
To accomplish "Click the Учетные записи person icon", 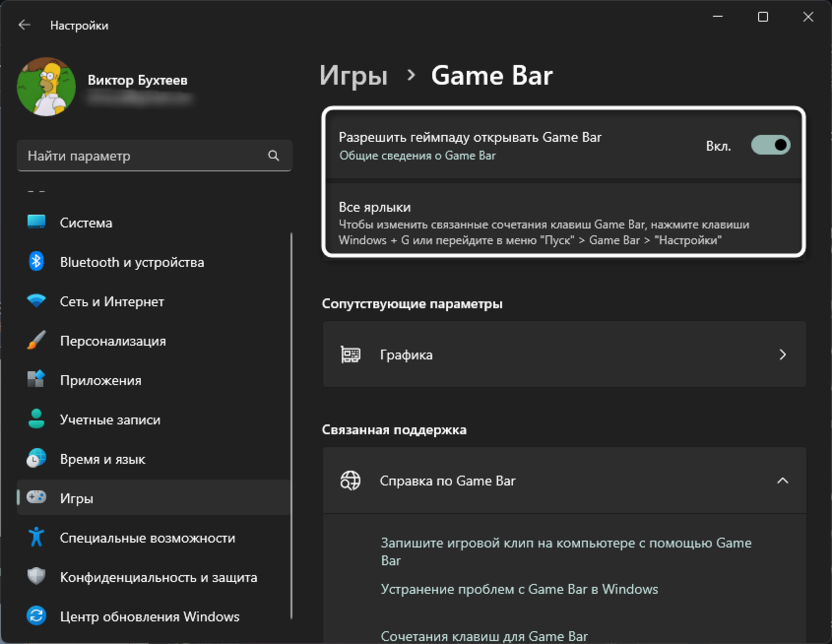I will point(37,420).
